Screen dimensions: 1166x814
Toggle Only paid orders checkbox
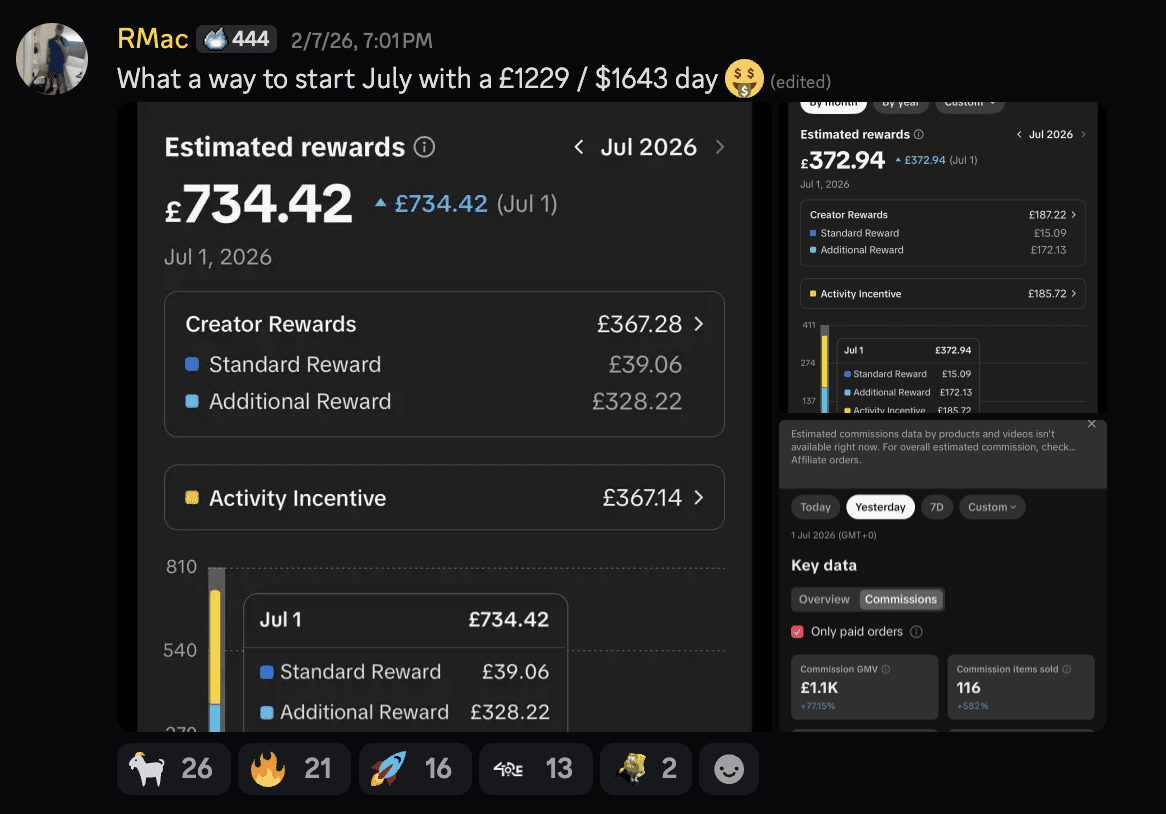click(797, 632)
